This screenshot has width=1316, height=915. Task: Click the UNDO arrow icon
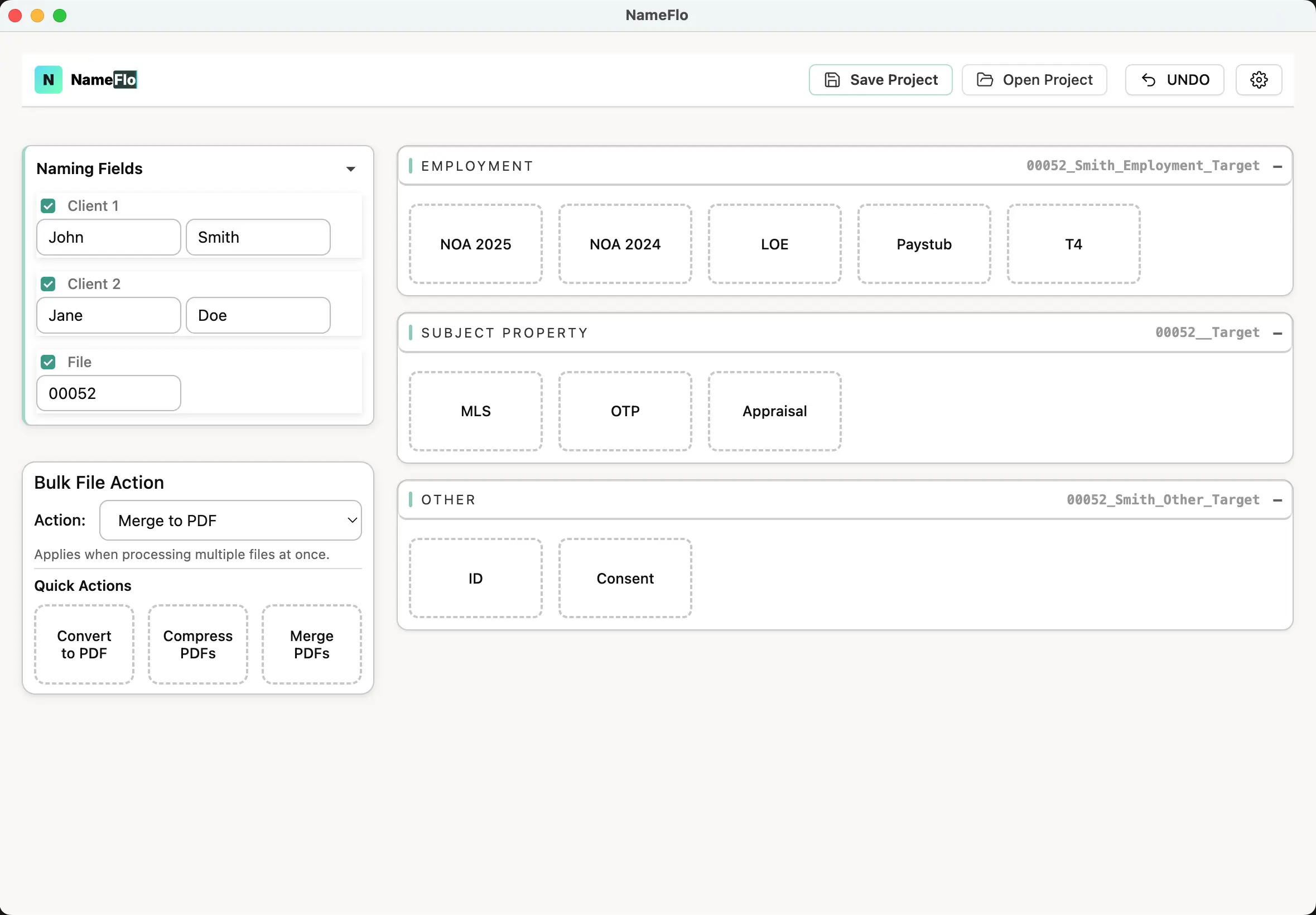point(1148,80)
